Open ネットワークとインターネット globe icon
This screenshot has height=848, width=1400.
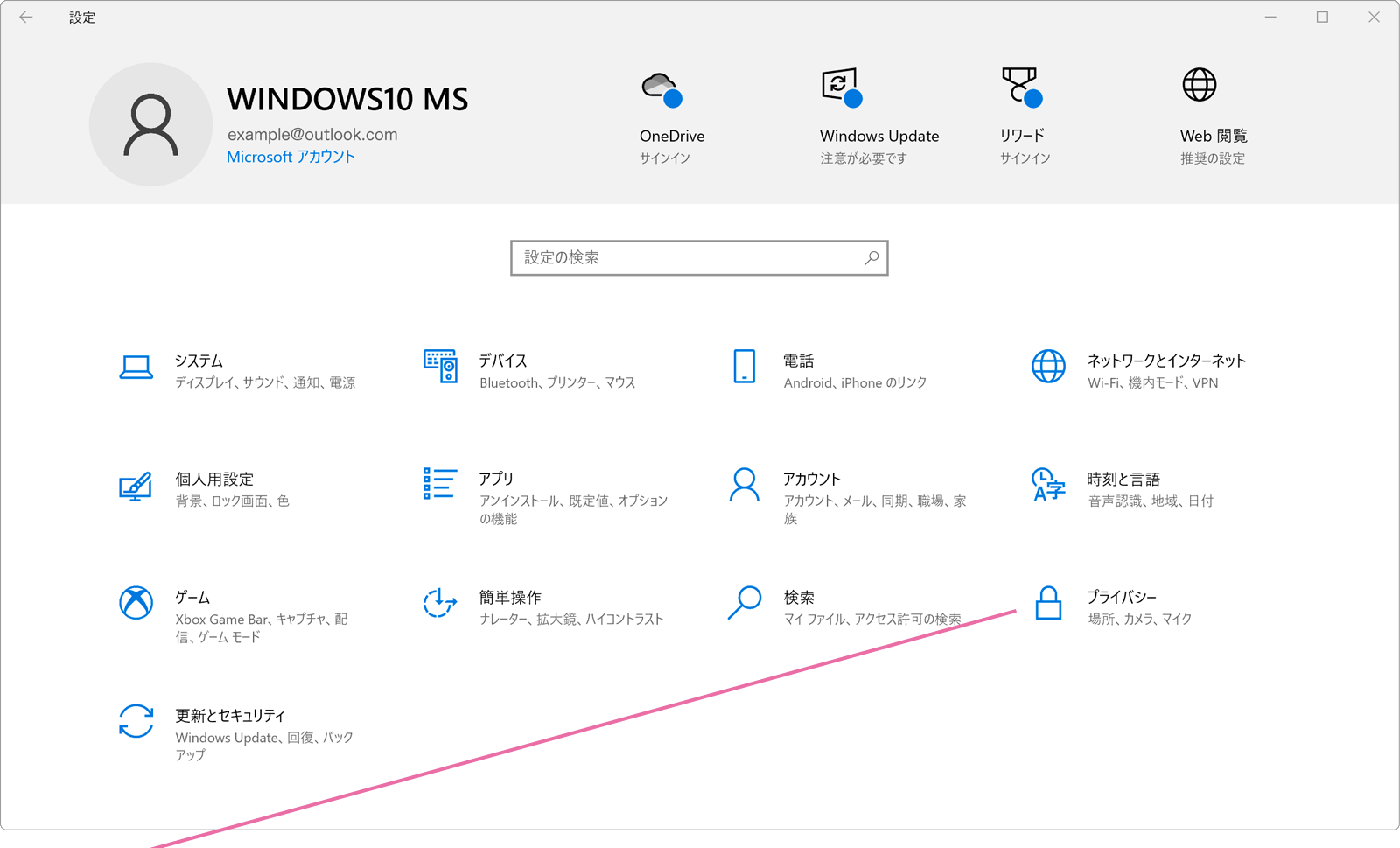[x=1048, y=367]
